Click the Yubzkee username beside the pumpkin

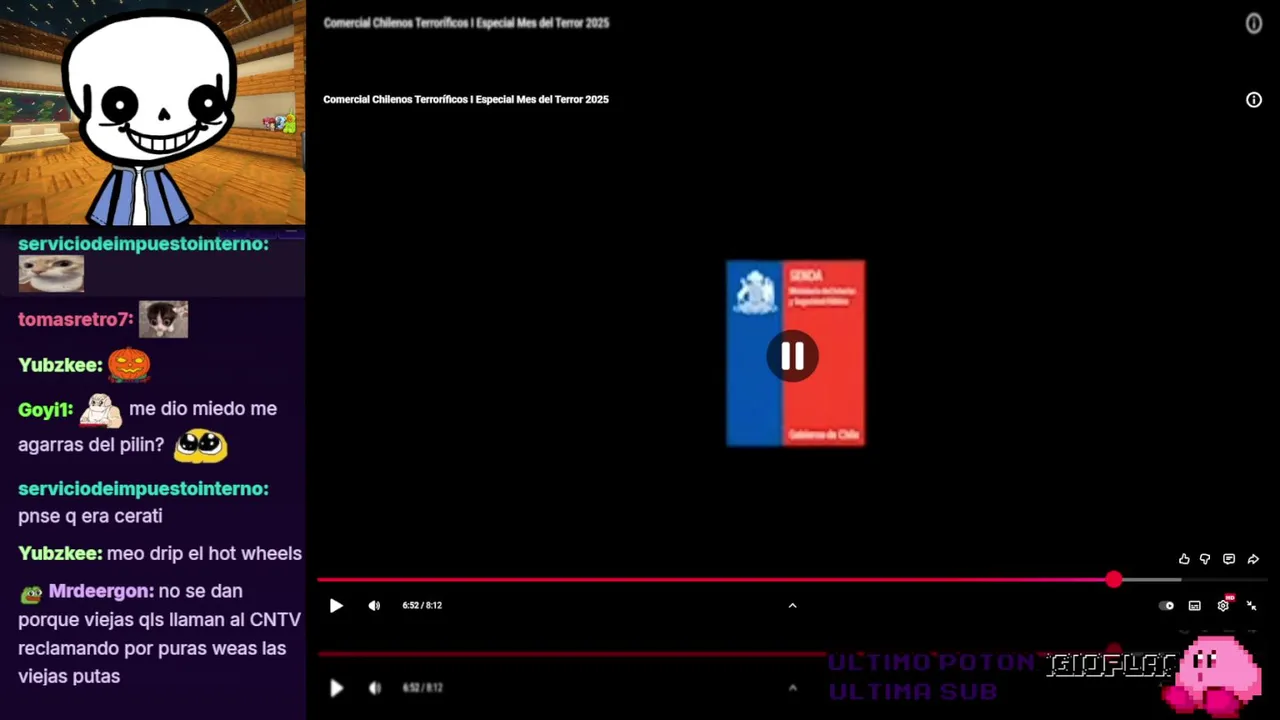tap(60, 365)
